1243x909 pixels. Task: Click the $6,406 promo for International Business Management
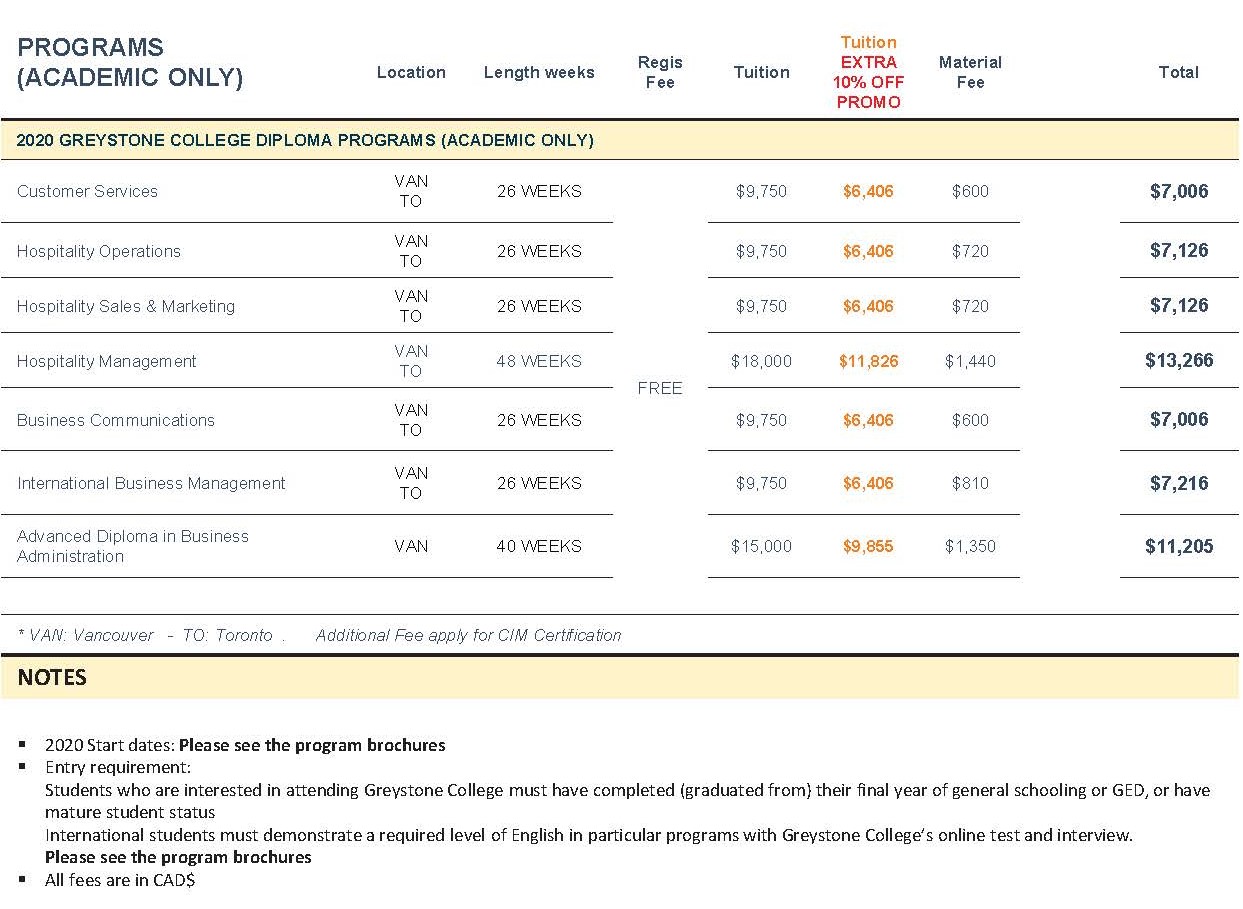click(868, 483)
